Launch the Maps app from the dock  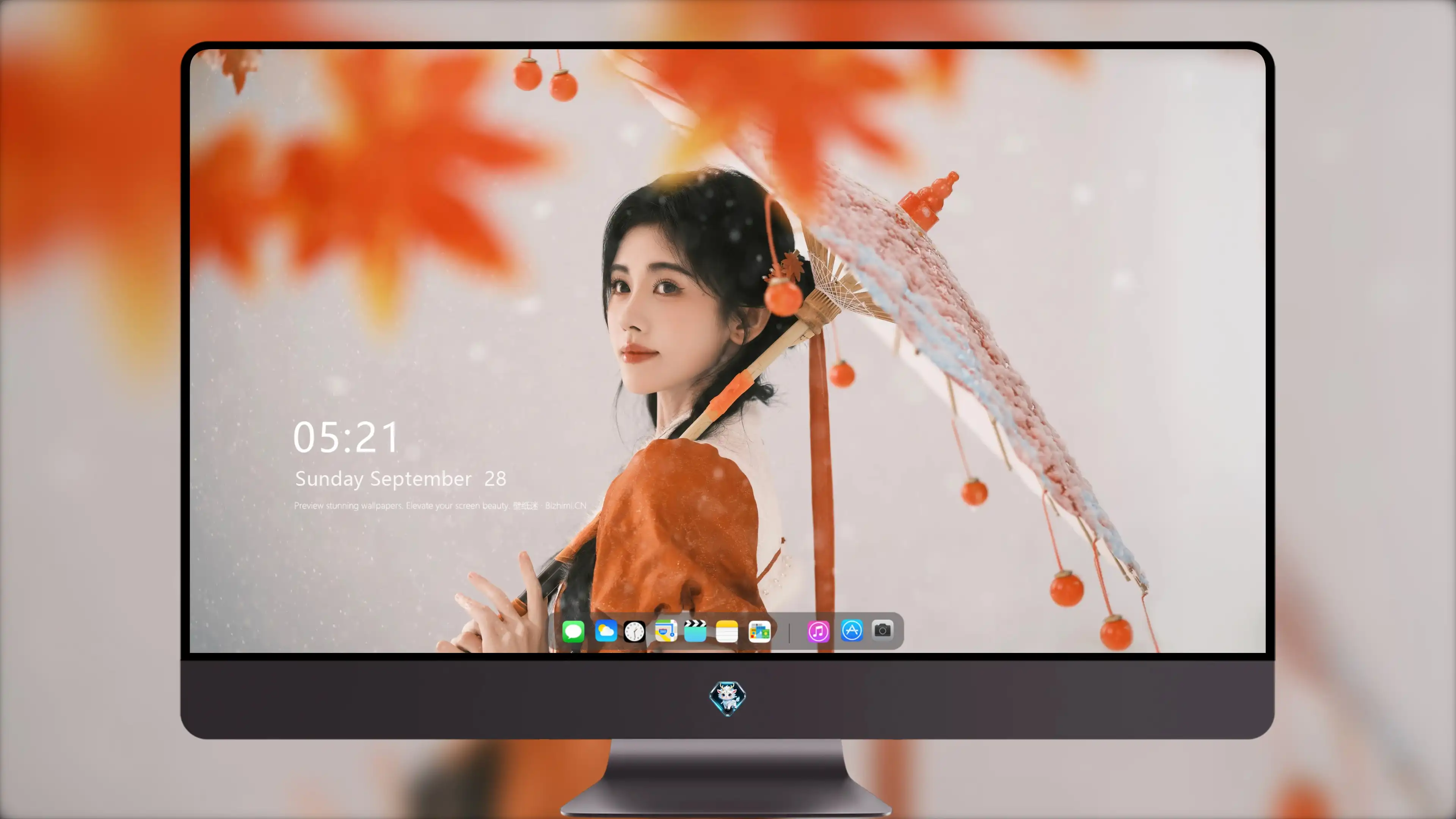point(666,631)
